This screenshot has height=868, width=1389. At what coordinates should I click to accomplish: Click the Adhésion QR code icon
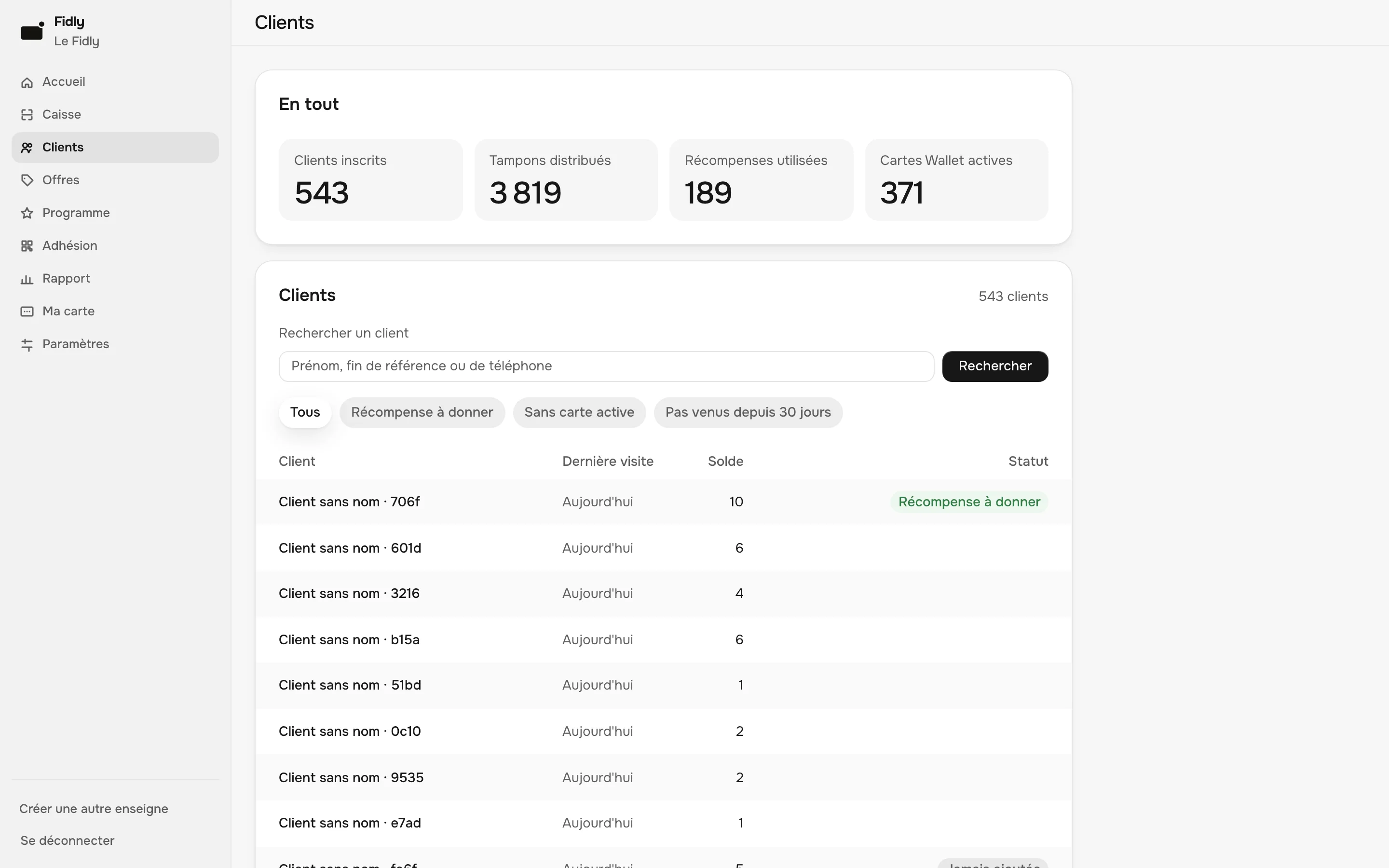[x=27, y=246]
